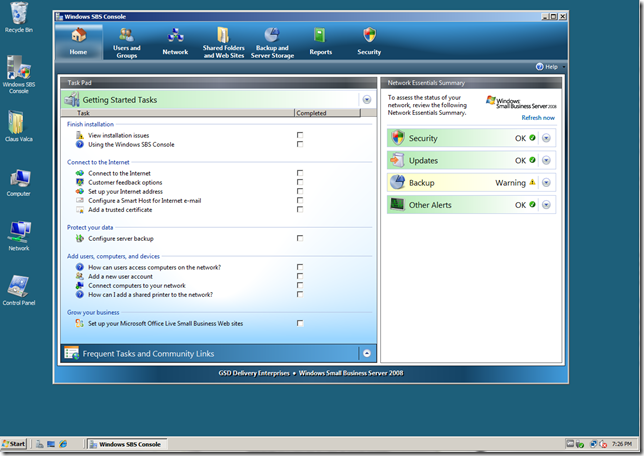This screenshot has height=456, width=644.
Task: Click the Windows Start button
Action: pyautogui.click(x=14, y=443)
